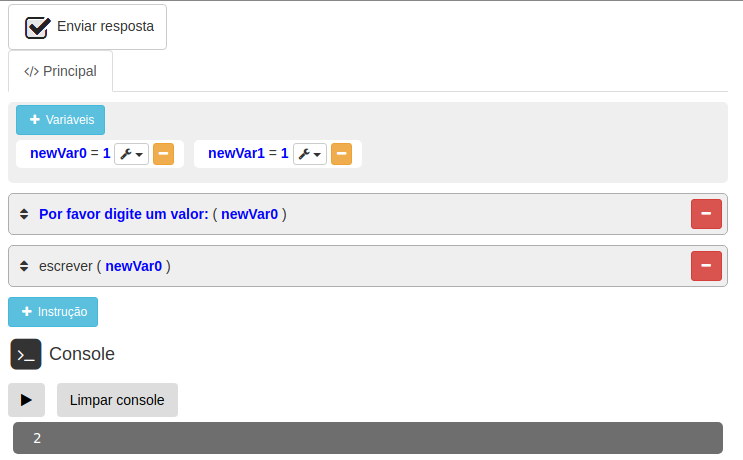Remove variable newVar0 with orange minus
Screen dimensions: 743x460
pyautogui.click(x=163, y=154)
